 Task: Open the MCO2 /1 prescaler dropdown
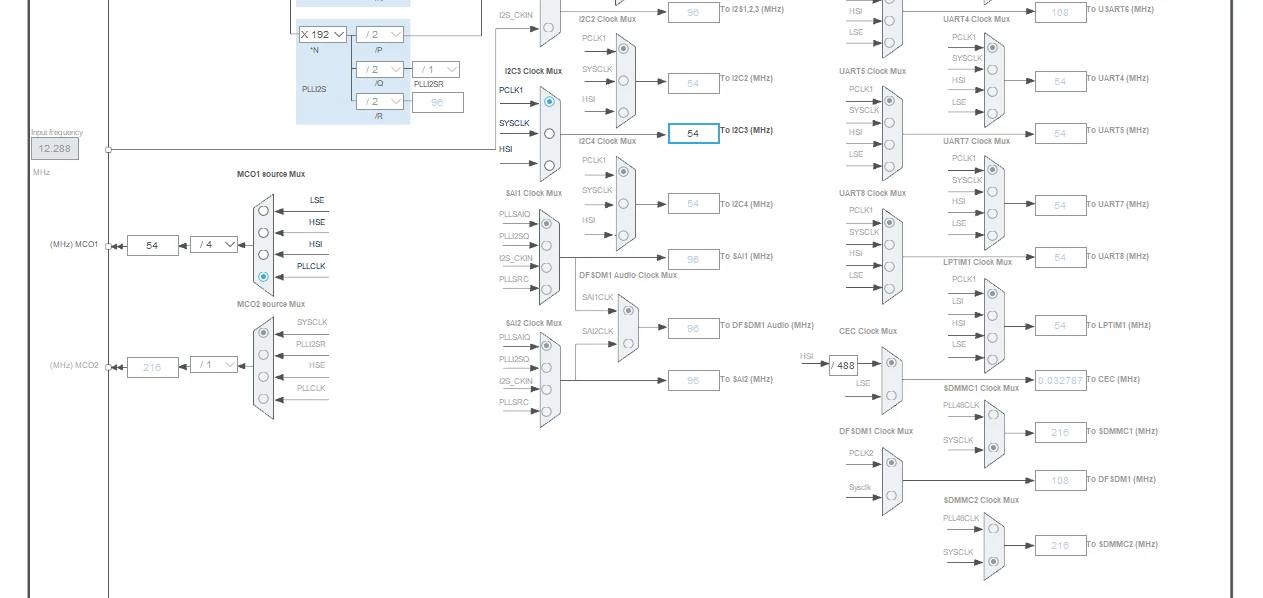point(214,365)
